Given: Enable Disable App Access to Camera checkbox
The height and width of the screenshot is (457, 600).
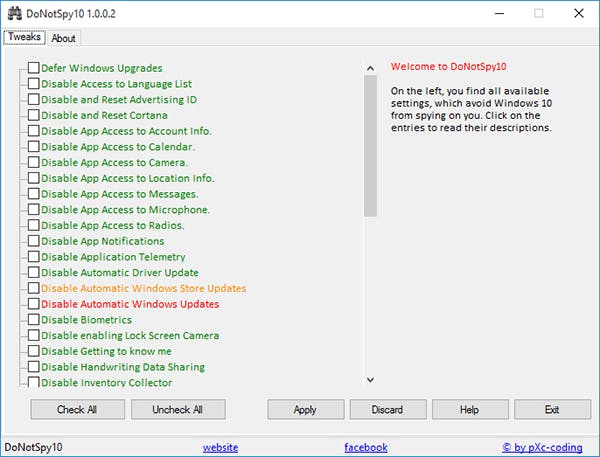Looking at the screenshot, I should click(x=34, y=162).
